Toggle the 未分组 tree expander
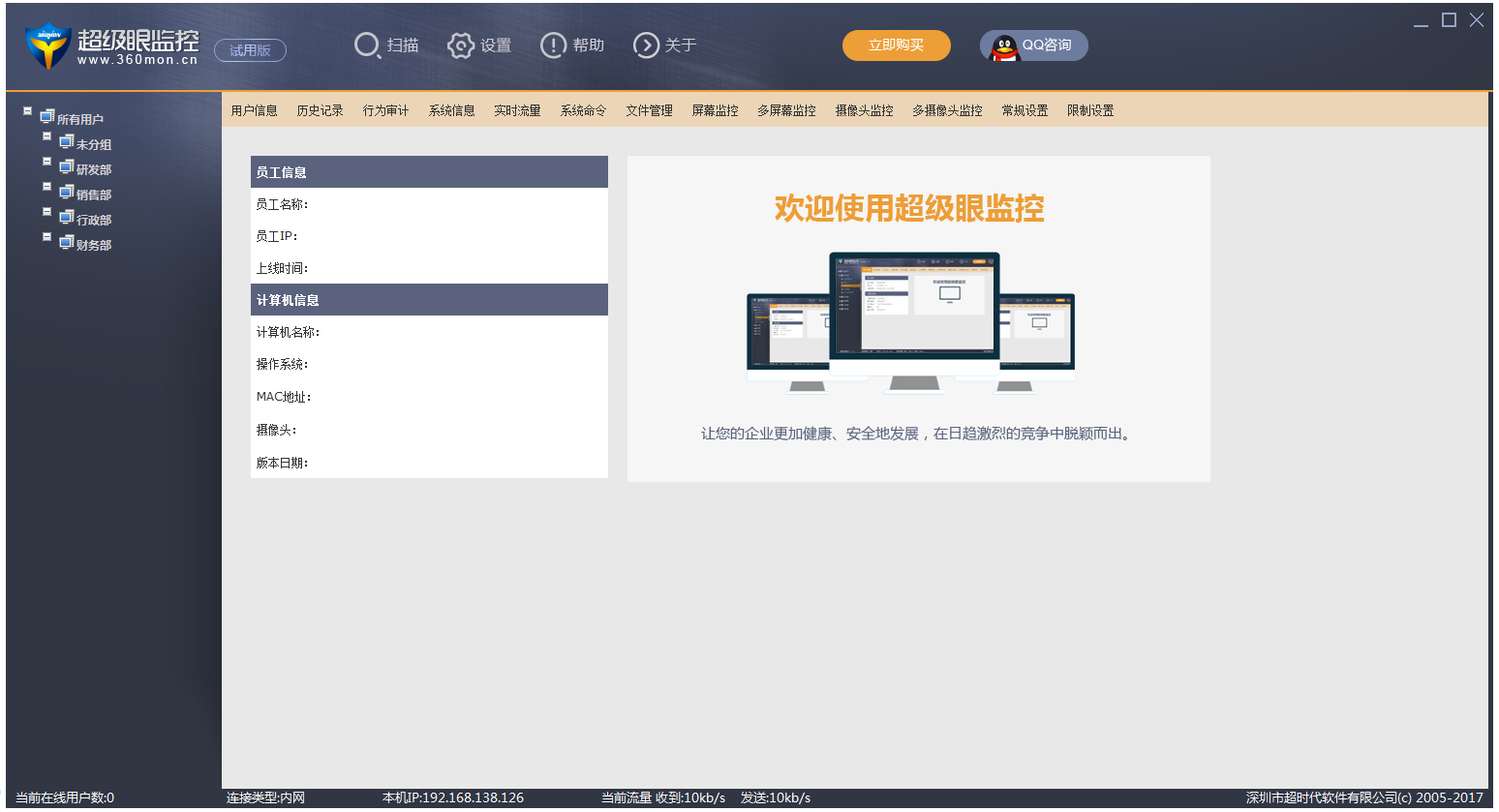 click(x=46, y=136)
